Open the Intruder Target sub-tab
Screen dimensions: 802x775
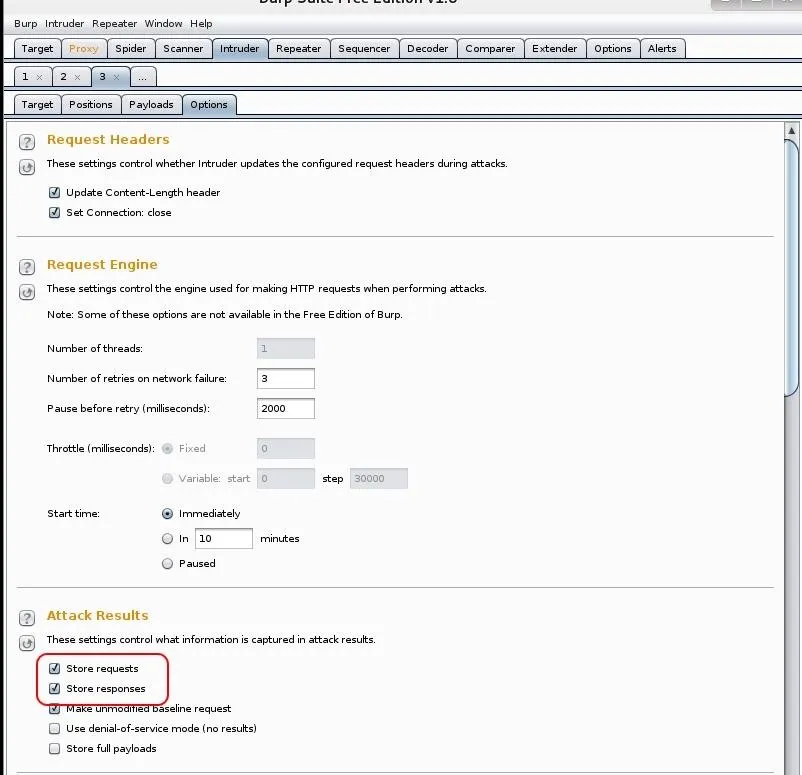37,104
